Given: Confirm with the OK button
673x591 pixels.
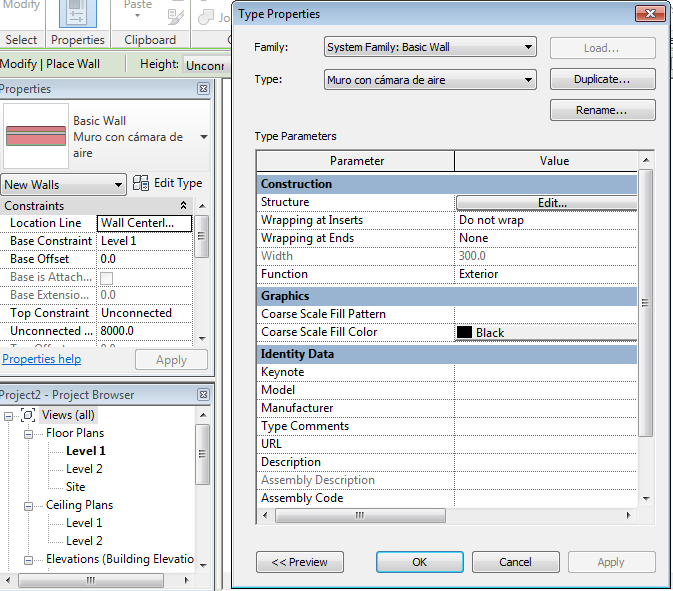Looking at the screenshot, I should click(420, 562).
